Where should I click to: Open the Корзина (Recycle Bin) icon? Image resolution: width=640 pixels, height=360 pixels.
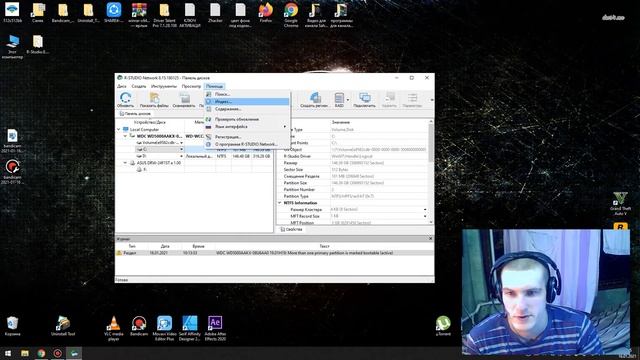(x=13, y=326)
